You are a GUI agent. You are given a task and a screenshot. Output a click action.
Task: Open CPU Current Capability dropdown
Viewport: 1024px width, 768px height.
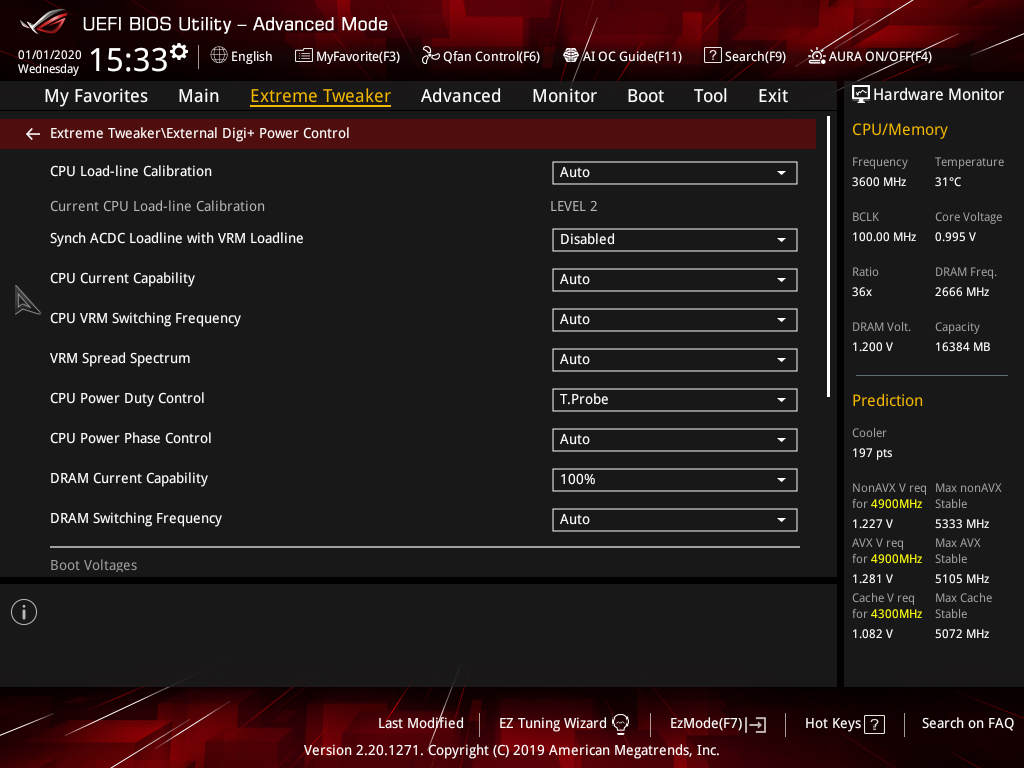click(x=675, y=280)
